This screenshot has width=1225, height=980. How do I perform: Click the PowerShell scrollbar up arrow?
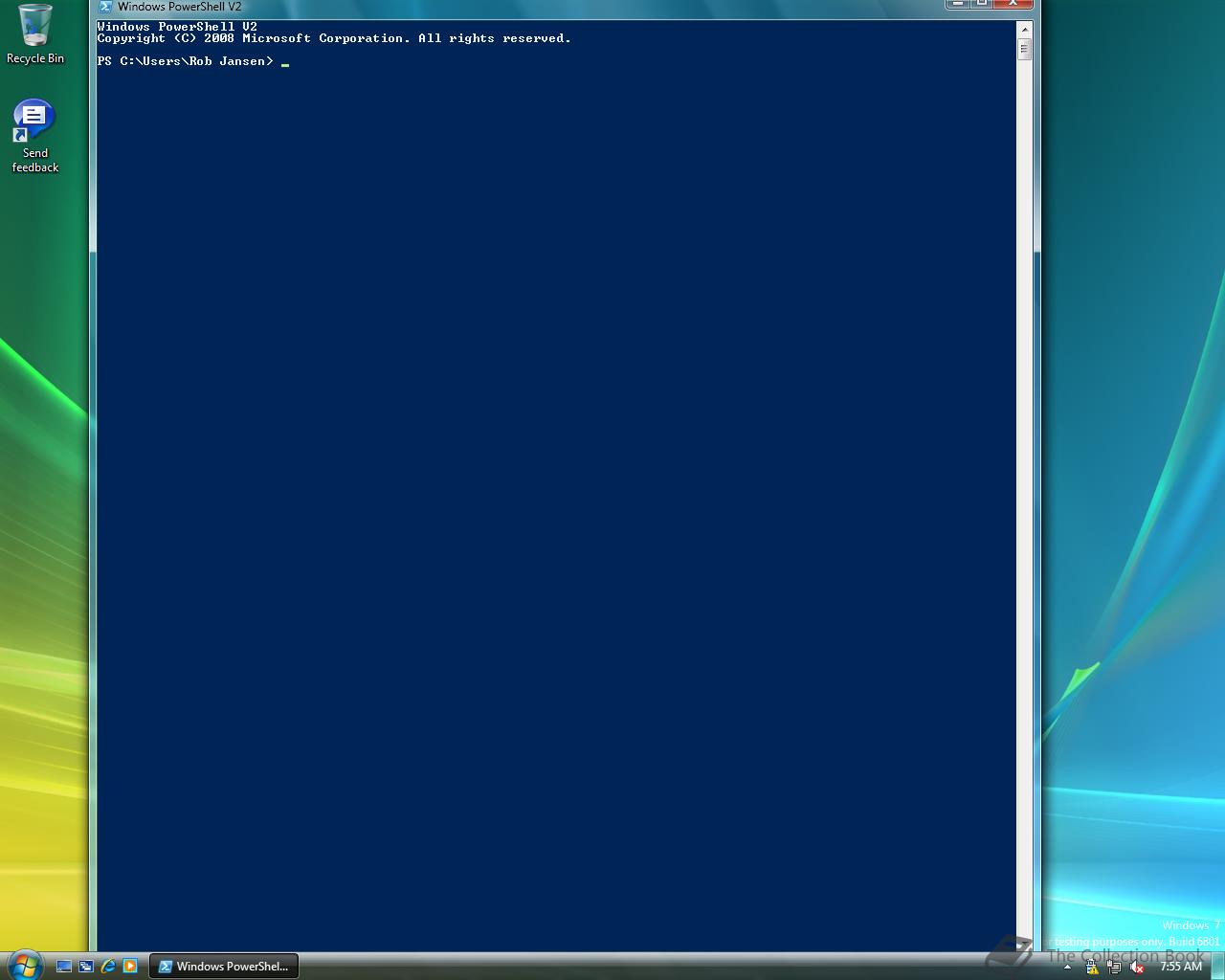coord(1024,29)
